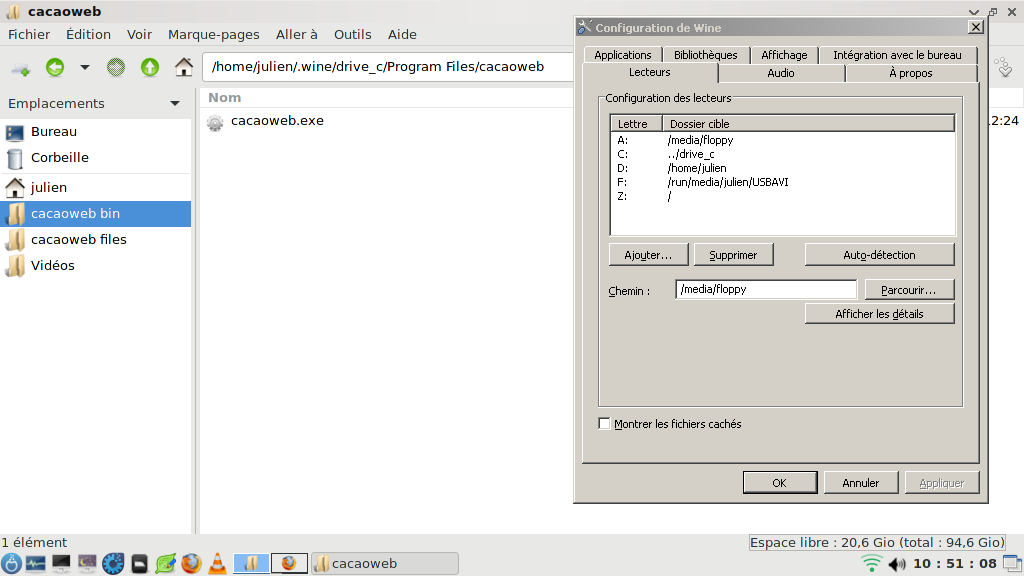
Task: Switch to the Applications tab in Wine config
Action: [x=622, y=55]
